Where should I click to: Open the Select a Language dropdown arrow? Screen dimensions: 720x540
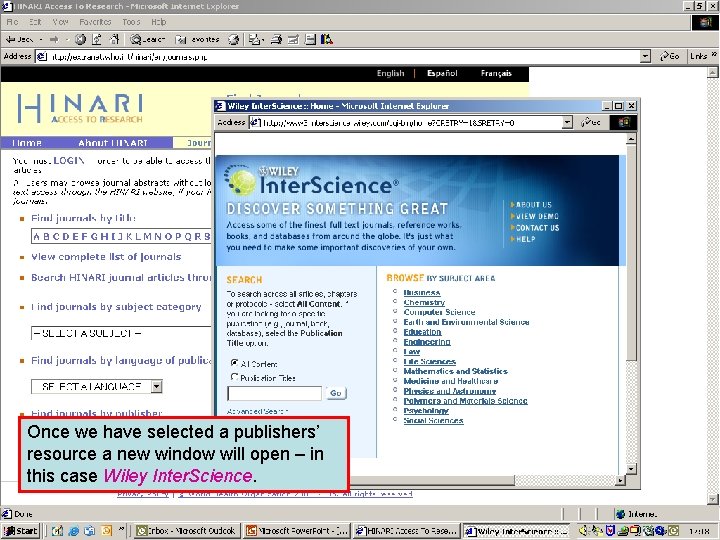[x=157, y=387]
